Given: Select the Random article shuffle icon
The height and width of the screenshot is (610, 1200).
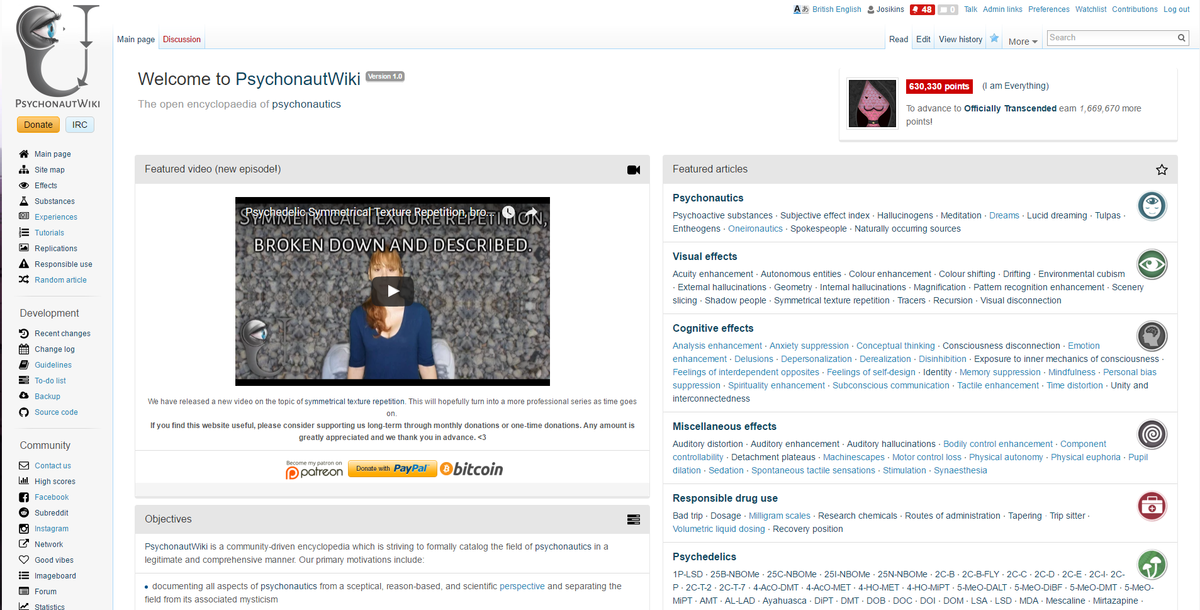Looking at the screenshot, I should (22, 279).
